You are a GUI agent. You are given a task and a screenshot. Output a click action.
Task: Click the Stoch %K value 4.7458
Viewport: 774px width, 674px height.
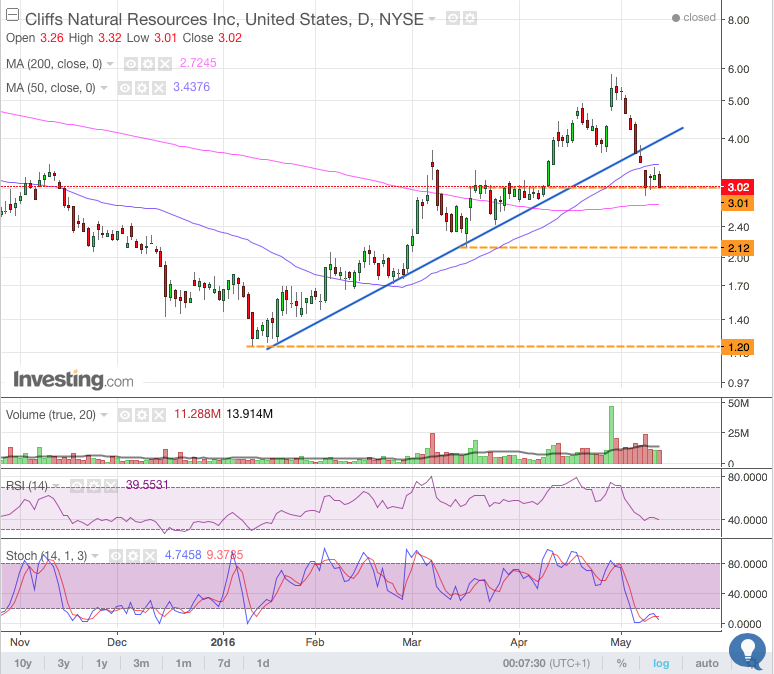[183, 555]
